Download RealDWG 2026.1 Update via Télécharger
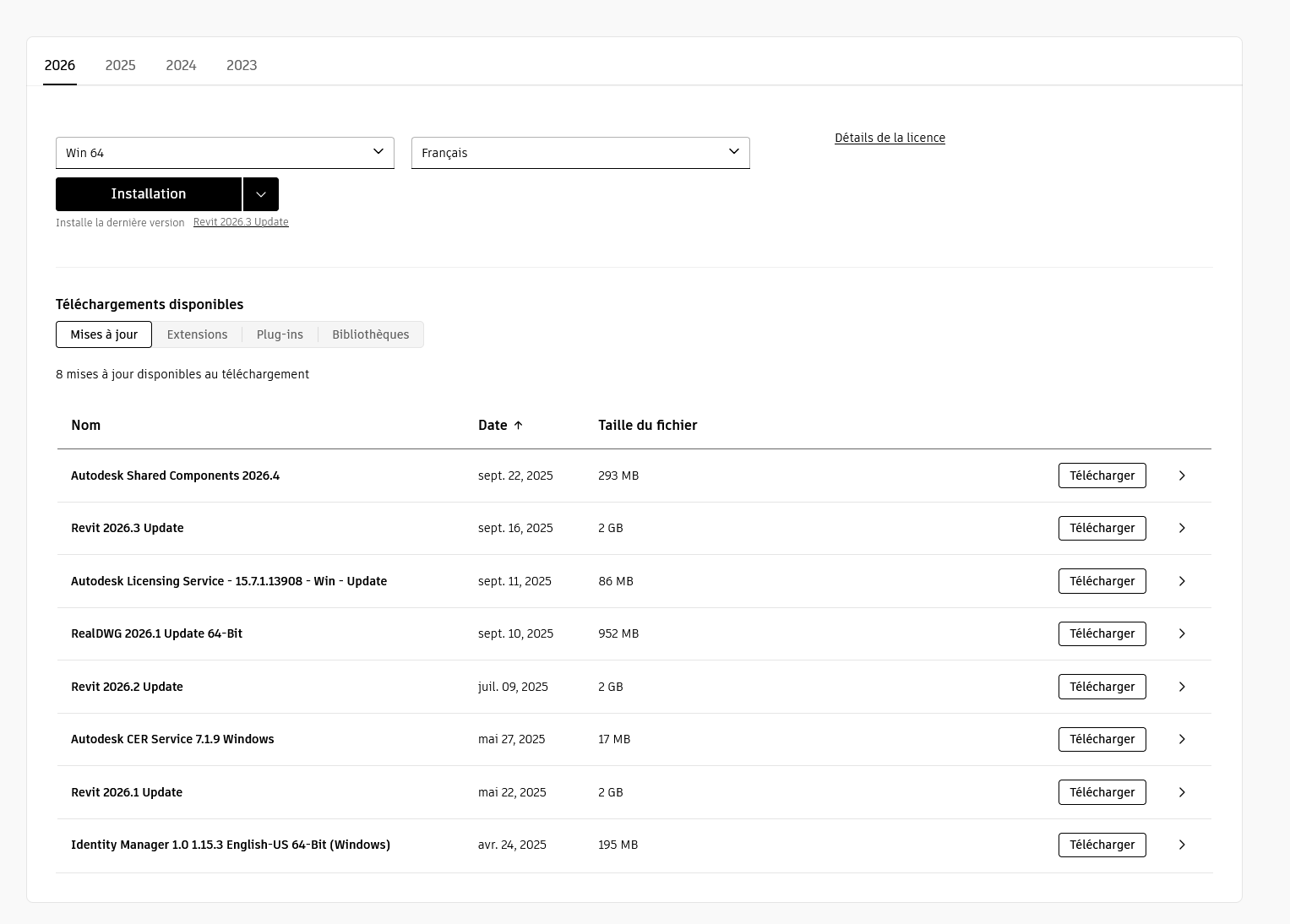The height and width of the screenshot is (924, 1290). coord(1102,633)
